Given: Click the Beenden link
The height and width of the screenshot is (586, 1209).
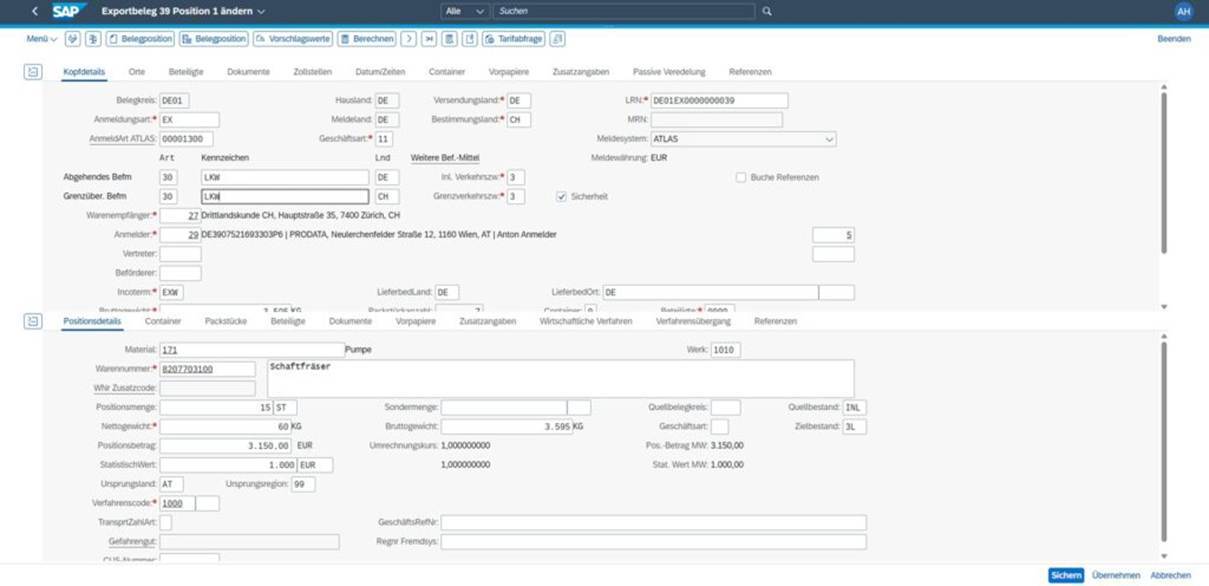Looking at the screenshot, I should click(1174, 39).
